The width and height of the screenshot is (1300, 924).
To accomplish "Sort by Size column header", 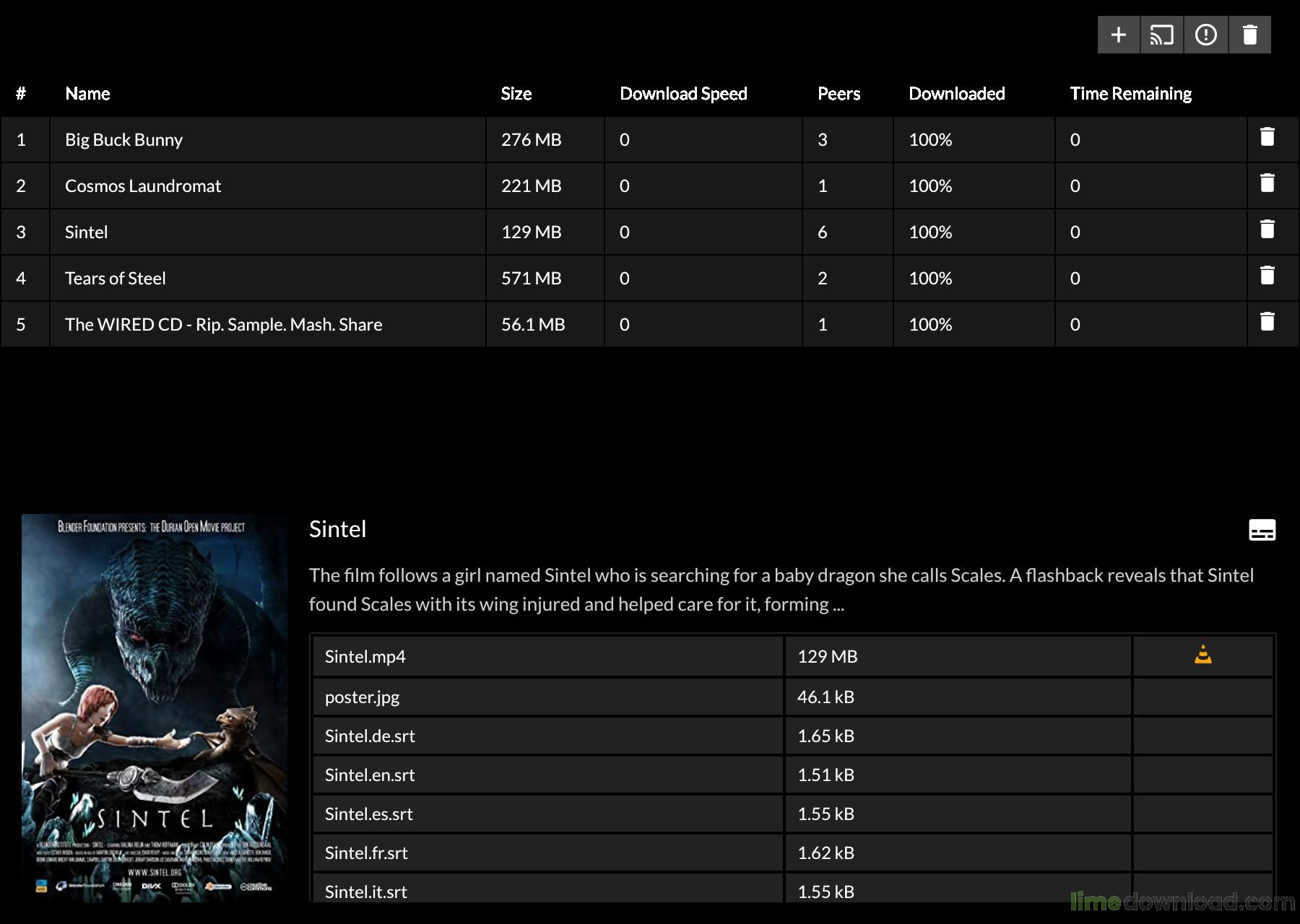I will [516, 94].
